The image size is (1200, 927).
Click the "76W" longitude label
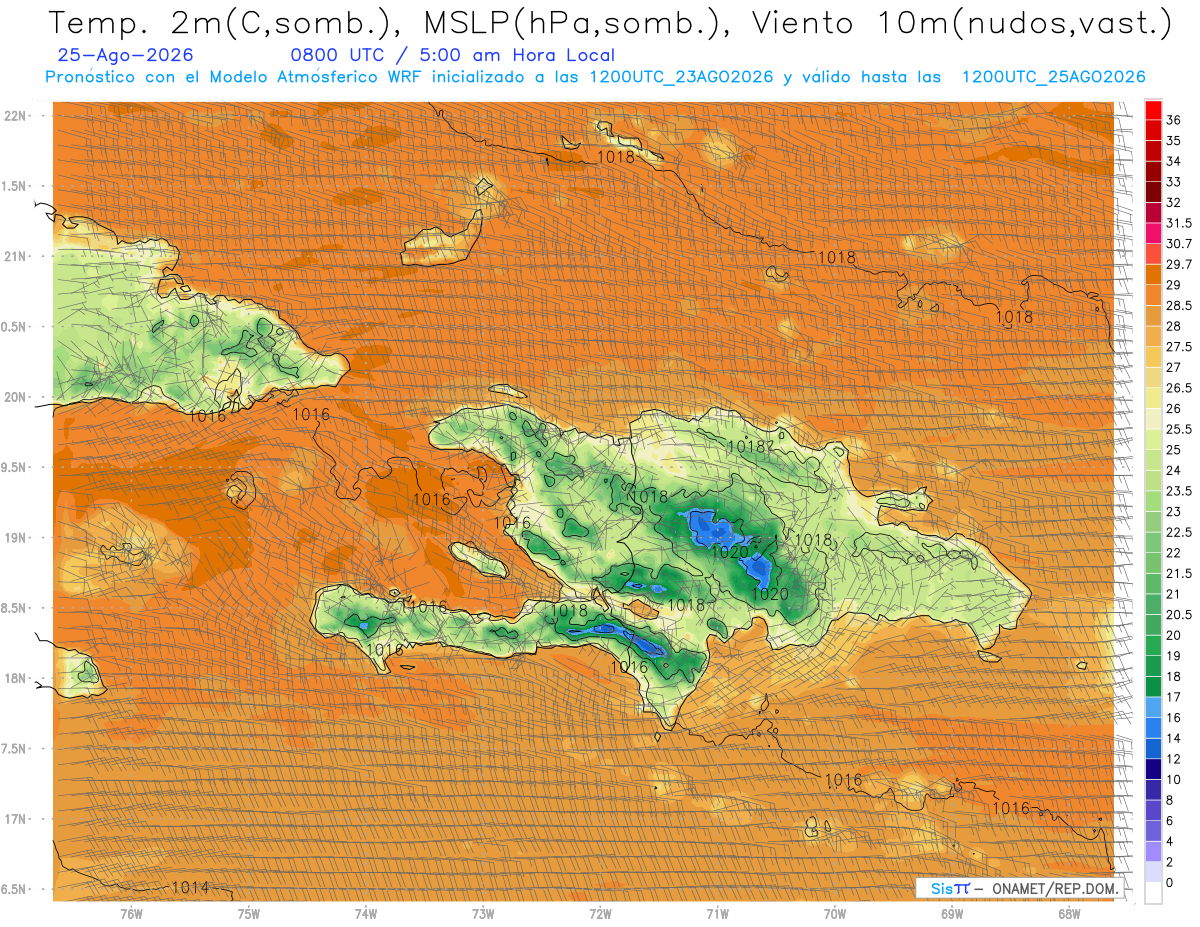[x=131, y=914]
